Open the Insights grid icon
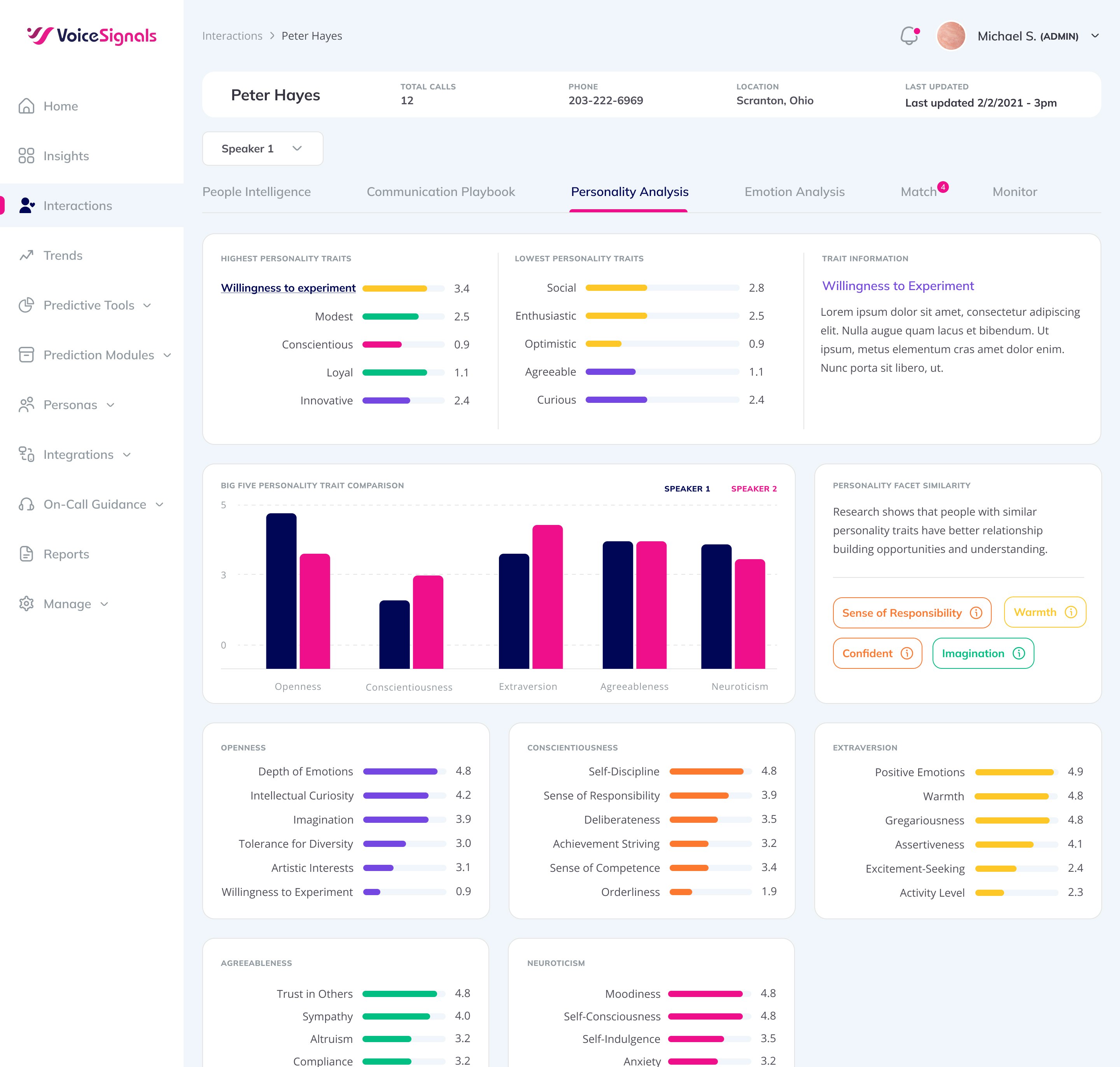This screenshot has width=1120, height=1067. point(26,156)
